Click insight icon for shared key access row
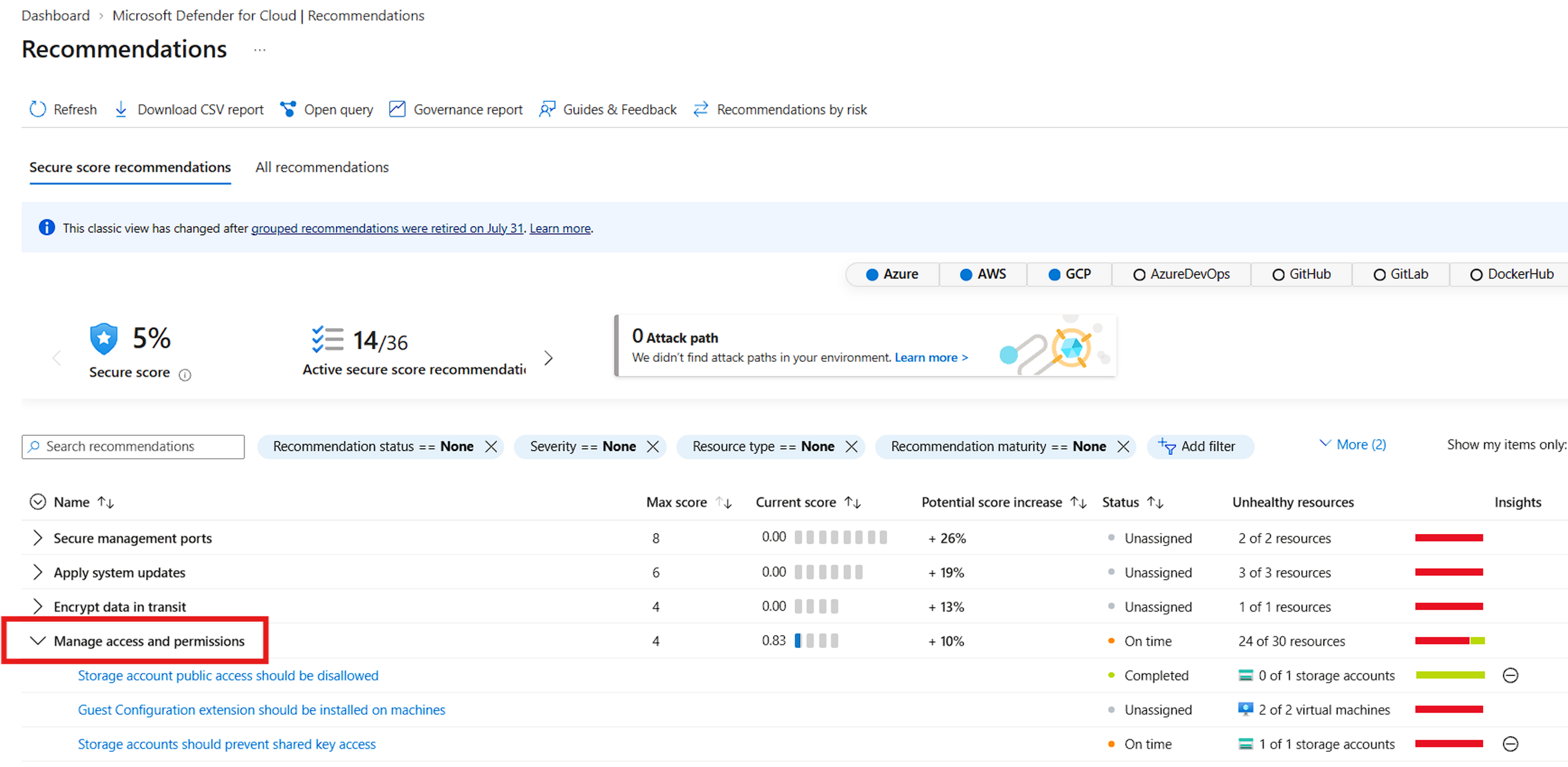Image resolution: width=1568 pixels, height=767 pixels. pyautogui.click(x=1510, y=744)
